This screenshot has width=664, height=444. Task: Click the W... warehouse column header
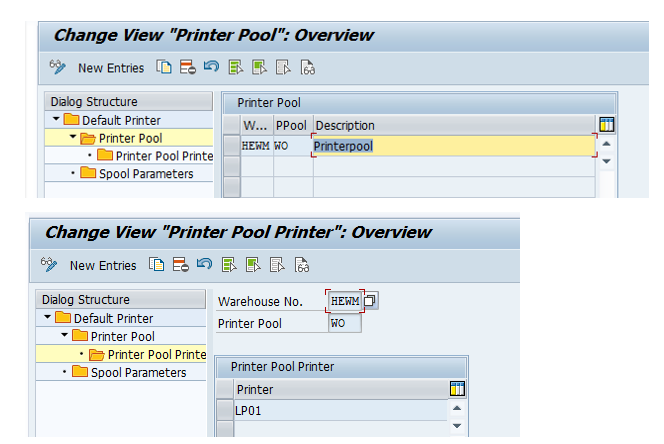pos(257,125)
